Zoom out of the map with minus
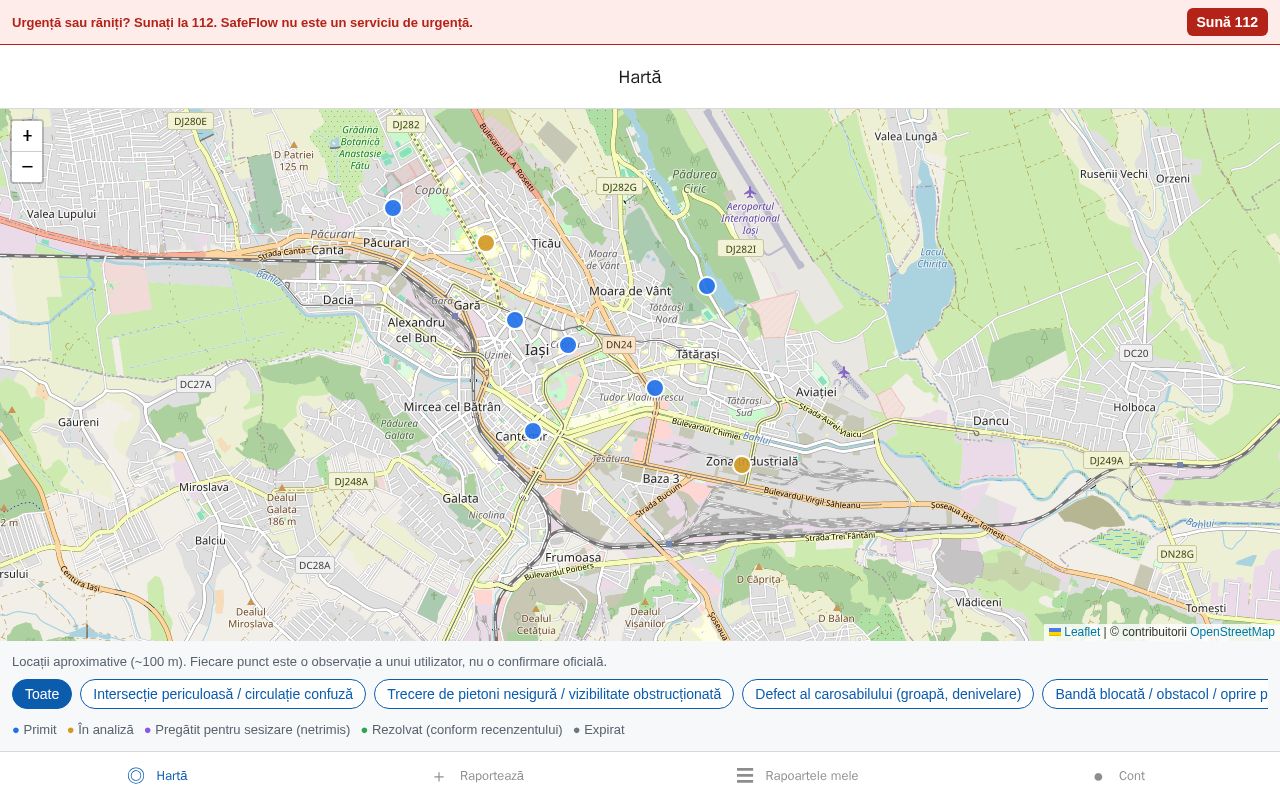The width and height of the screenshot is (1280, 800). (27, 167)
